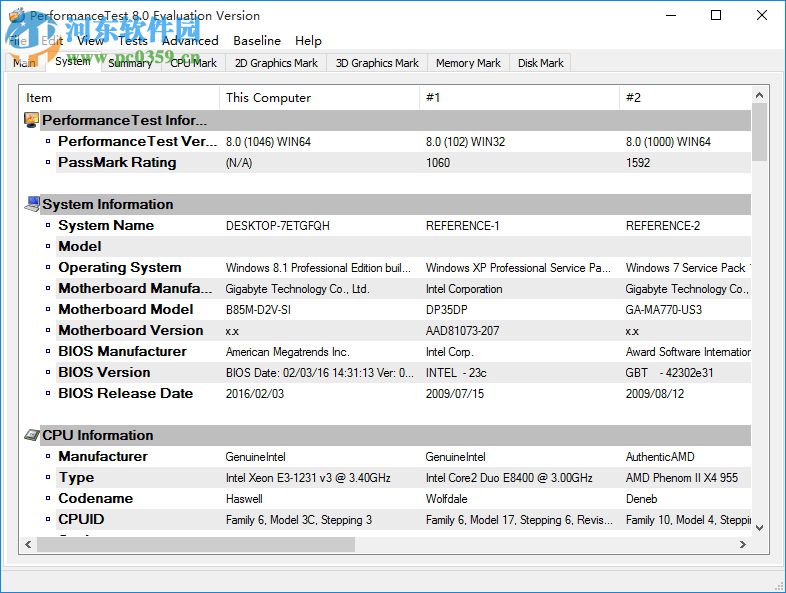This screenshot has height=593, width=786.
Task: Open the Baseline menu
Action: pos(257,41)
